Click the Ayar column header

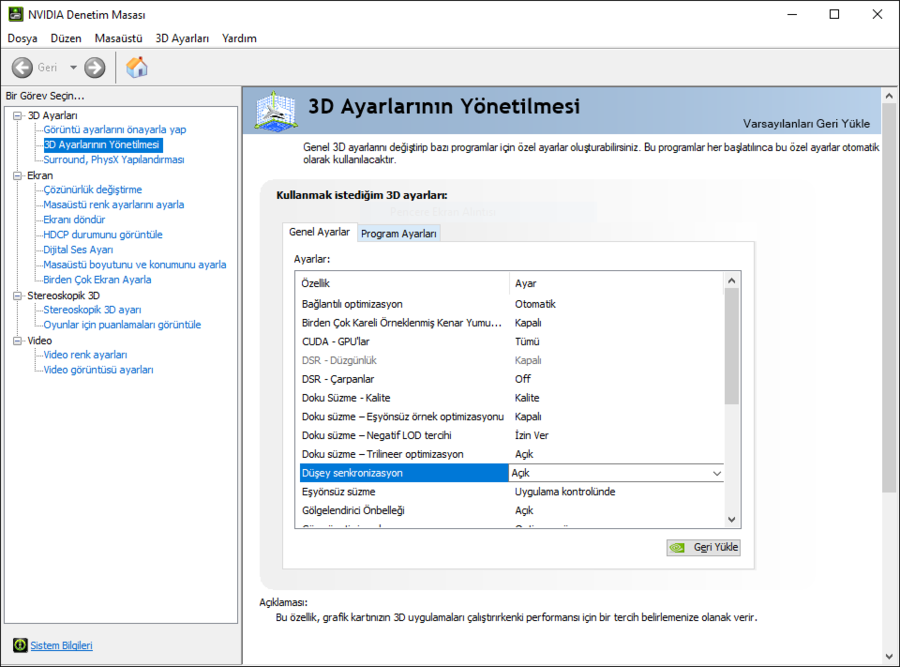616,284
